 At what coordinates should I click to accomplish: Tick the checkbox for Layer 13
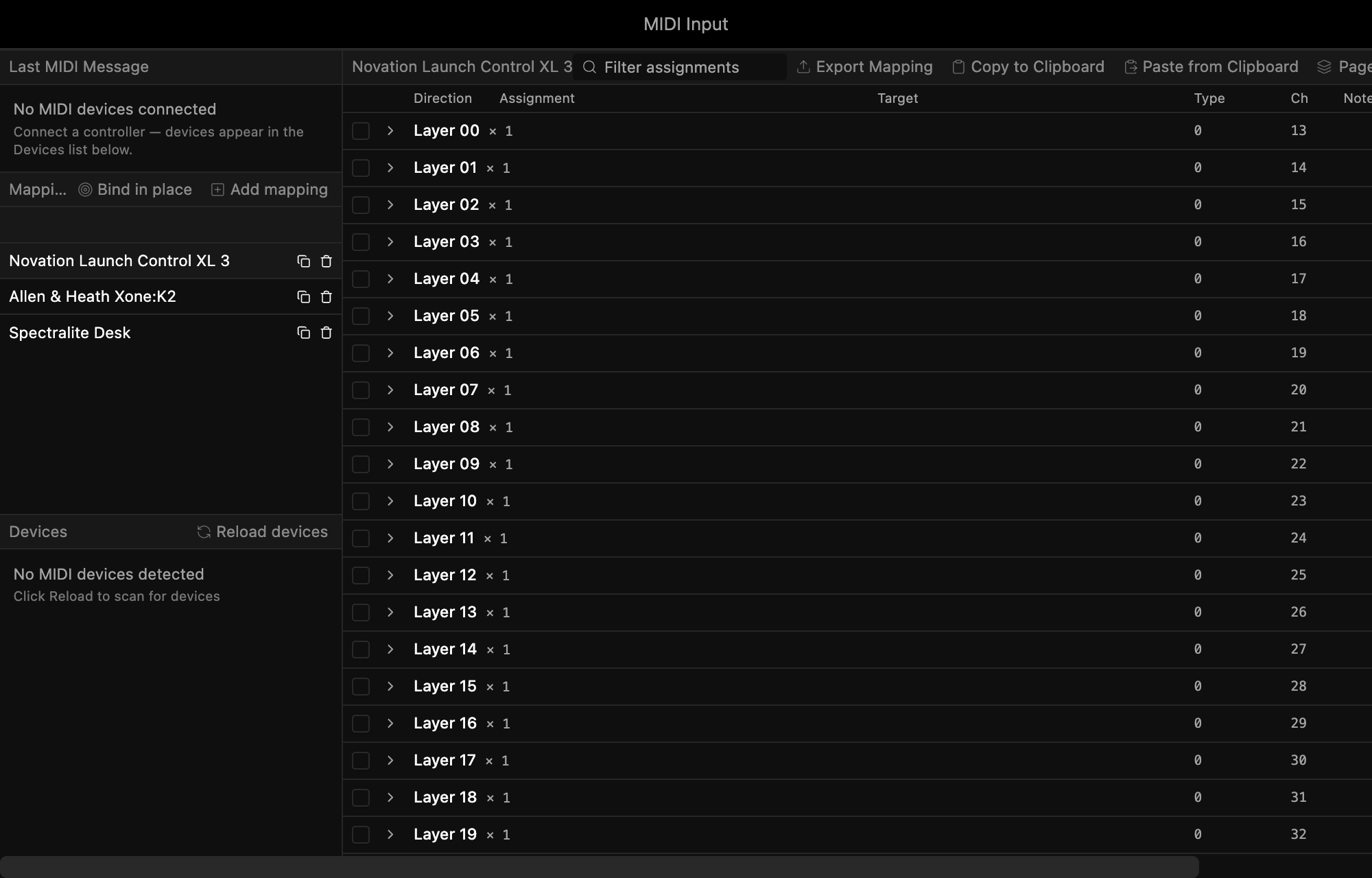pos(361,613)
